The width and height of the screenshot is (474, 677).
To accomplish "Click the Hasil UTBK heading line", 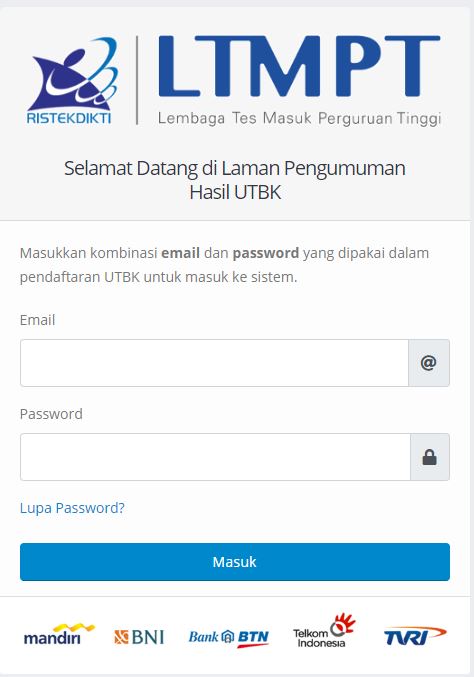I will [x=235, y=193].
